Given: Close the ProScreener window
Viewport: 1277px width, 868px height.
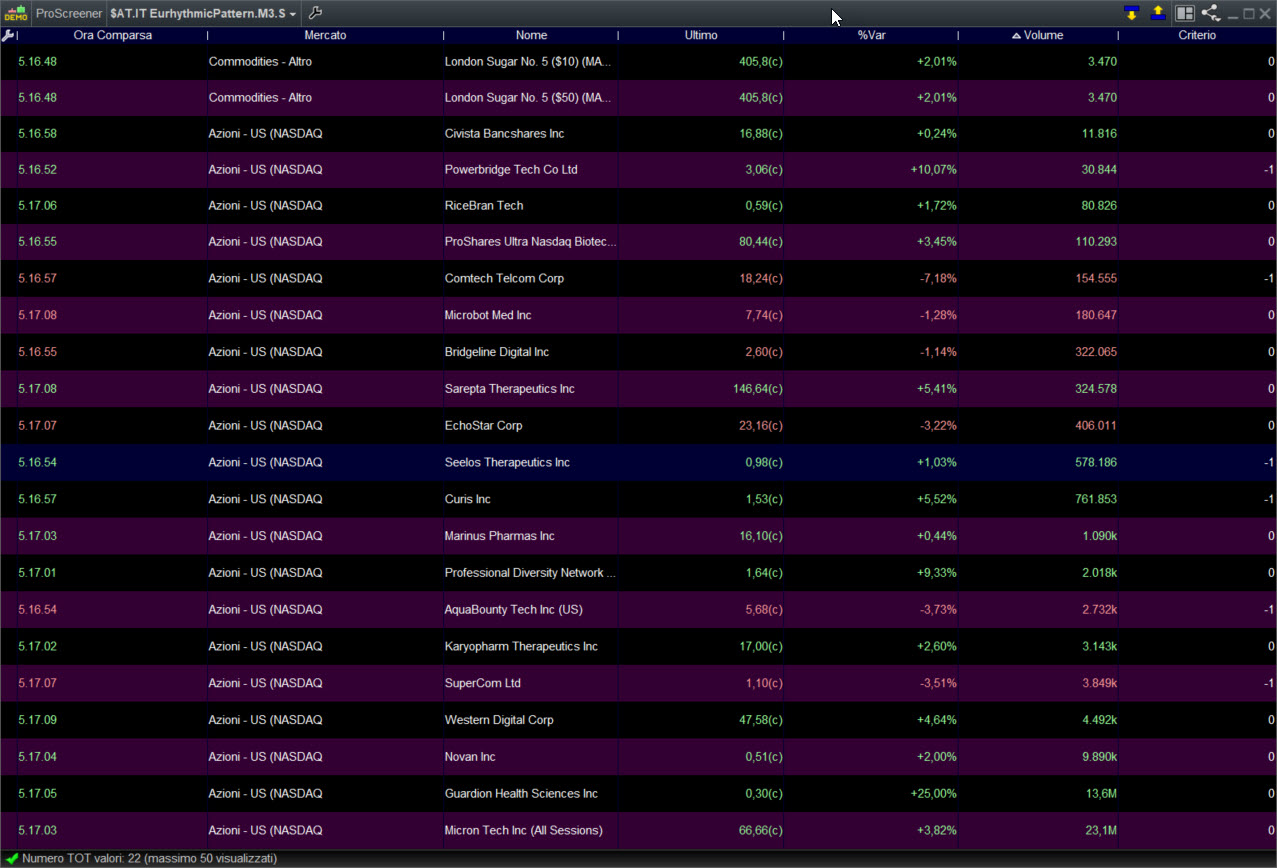Looking at the screenshot, I should point(1265,14).
